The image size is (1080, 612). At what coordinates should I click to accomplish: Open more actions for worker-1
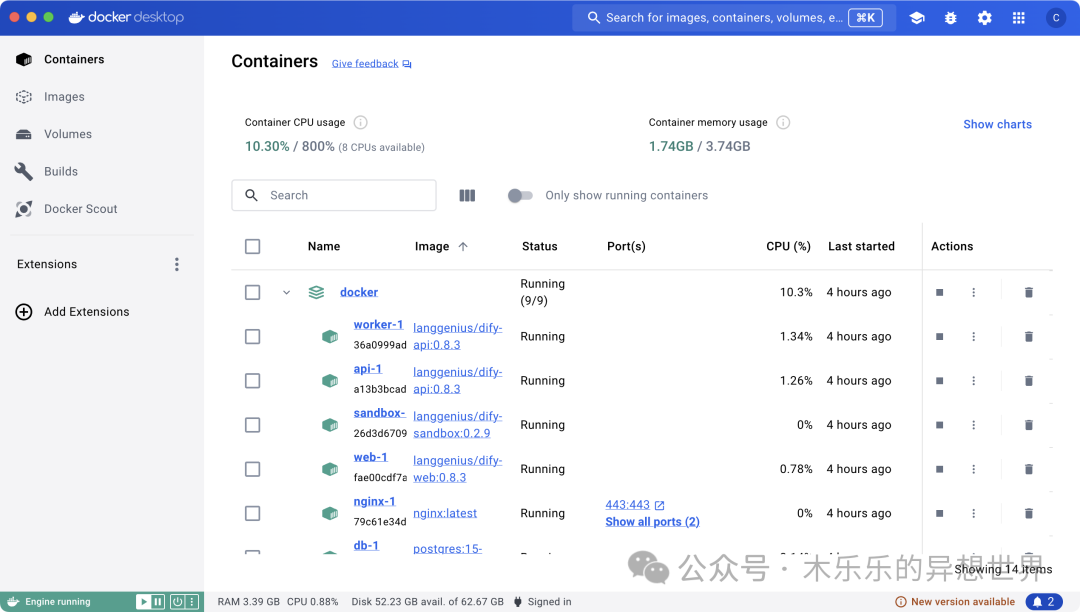pos(973,337)
